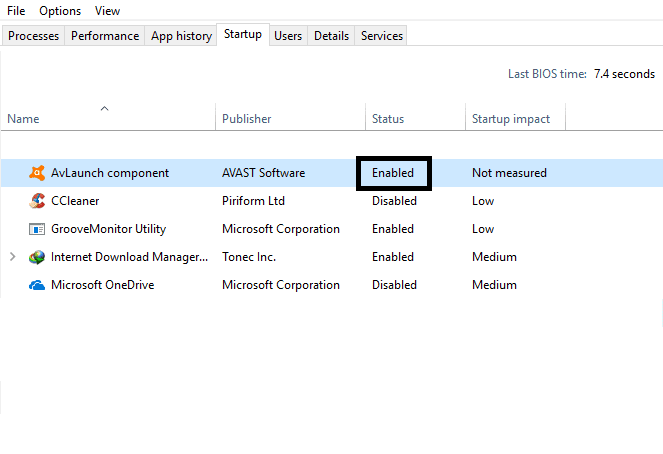Select the CCleaner Disabled status cell

[x=394, y=201]
